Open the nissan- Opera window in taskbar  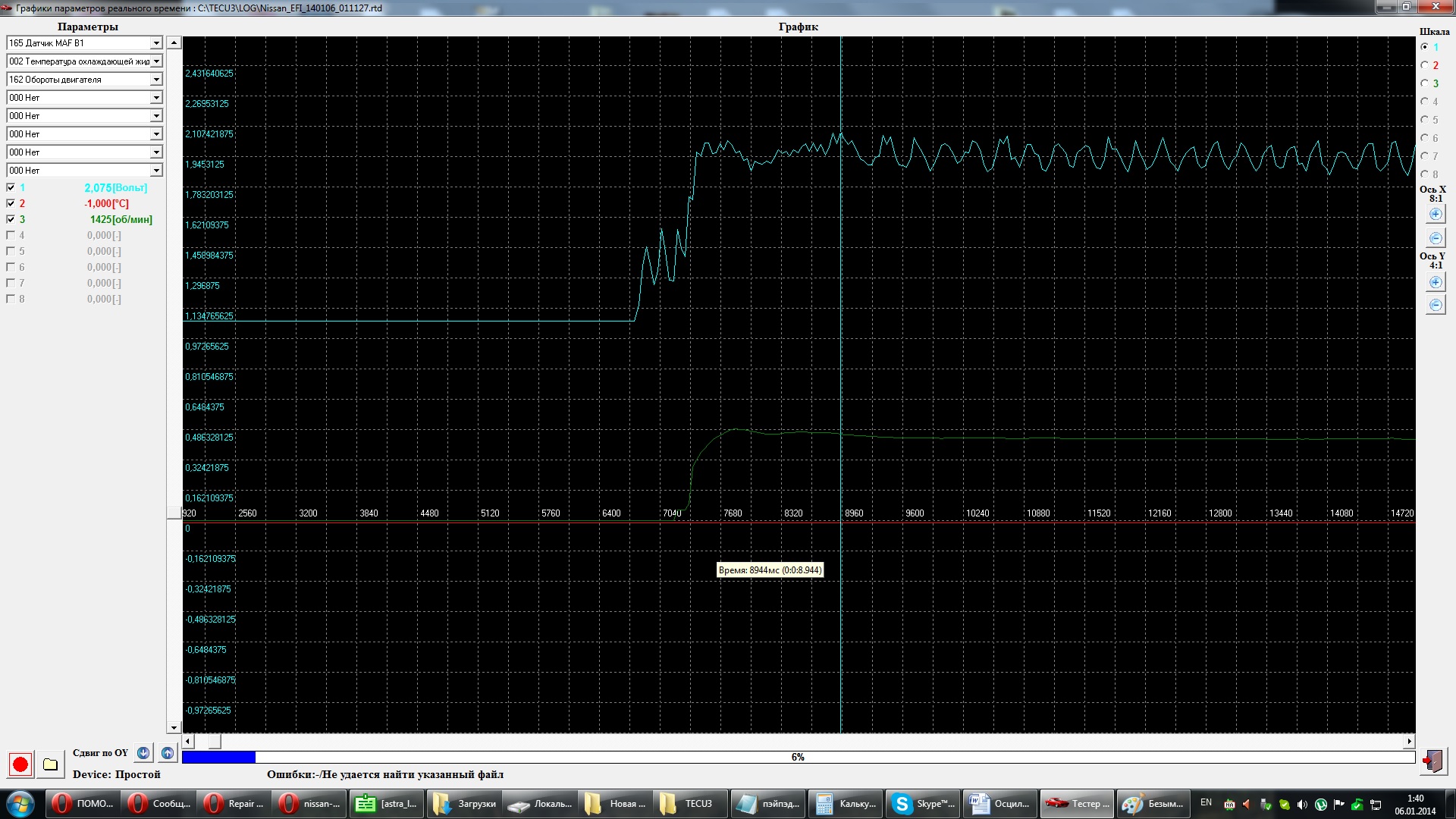311,804
